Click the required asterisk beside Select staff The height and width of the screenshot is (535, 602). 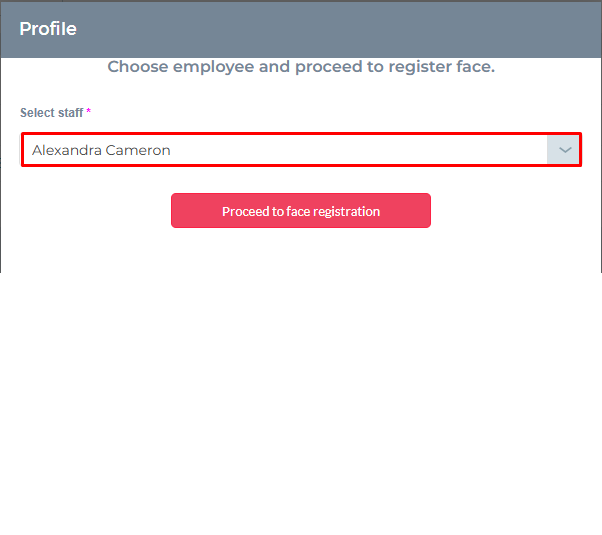coord(88,112)
